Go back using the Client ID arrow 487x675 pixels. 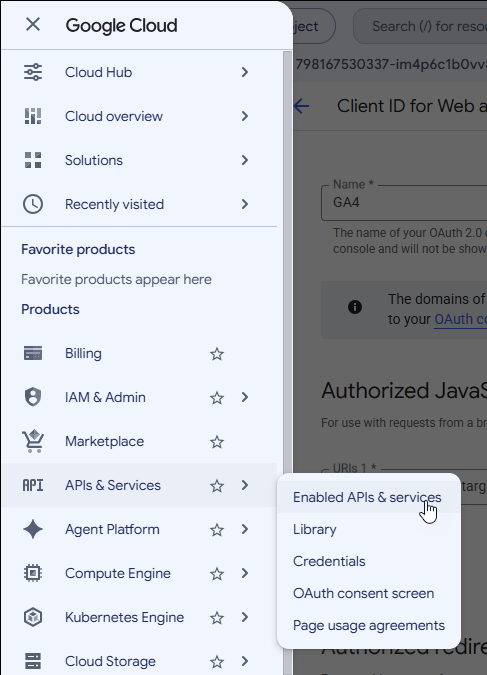pyautogui.click(x=301, y=106)
